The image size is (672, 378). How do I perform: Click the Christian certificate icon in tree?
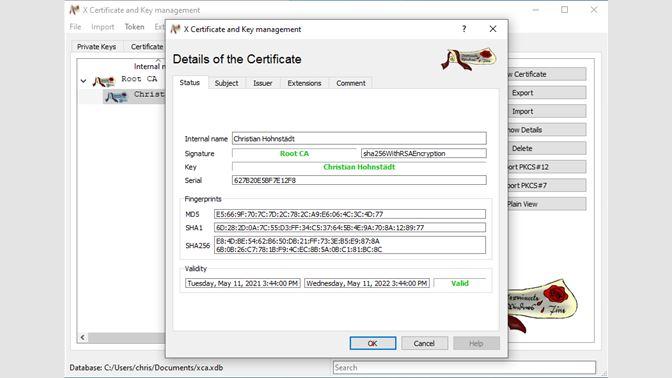click(x=116, y=97)
